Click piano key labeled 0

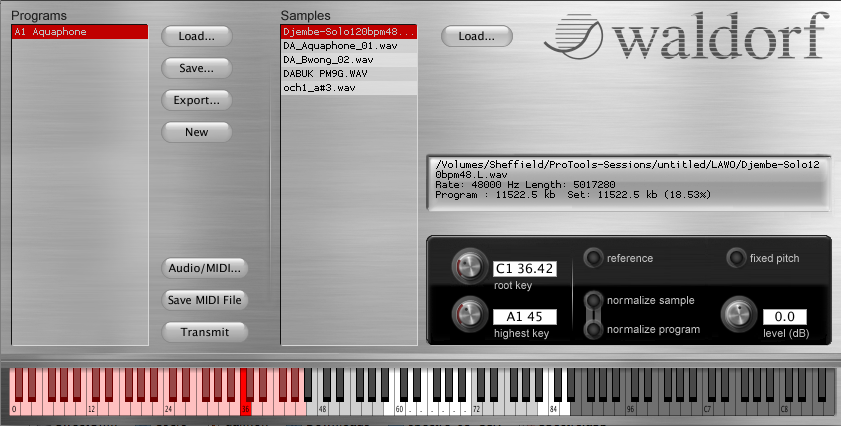(x=14, y=407)
